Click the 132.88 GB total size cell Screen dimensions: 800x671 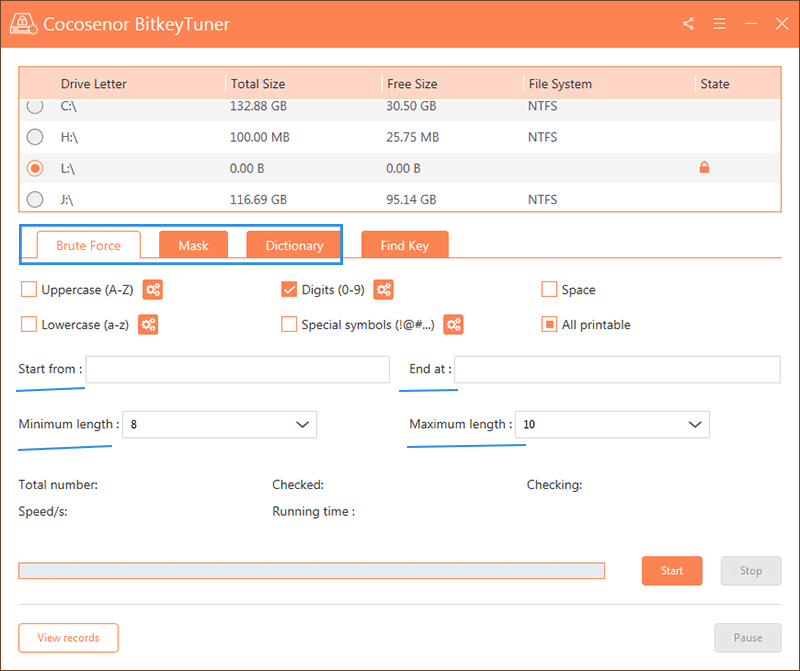click(x=258, y=106)
